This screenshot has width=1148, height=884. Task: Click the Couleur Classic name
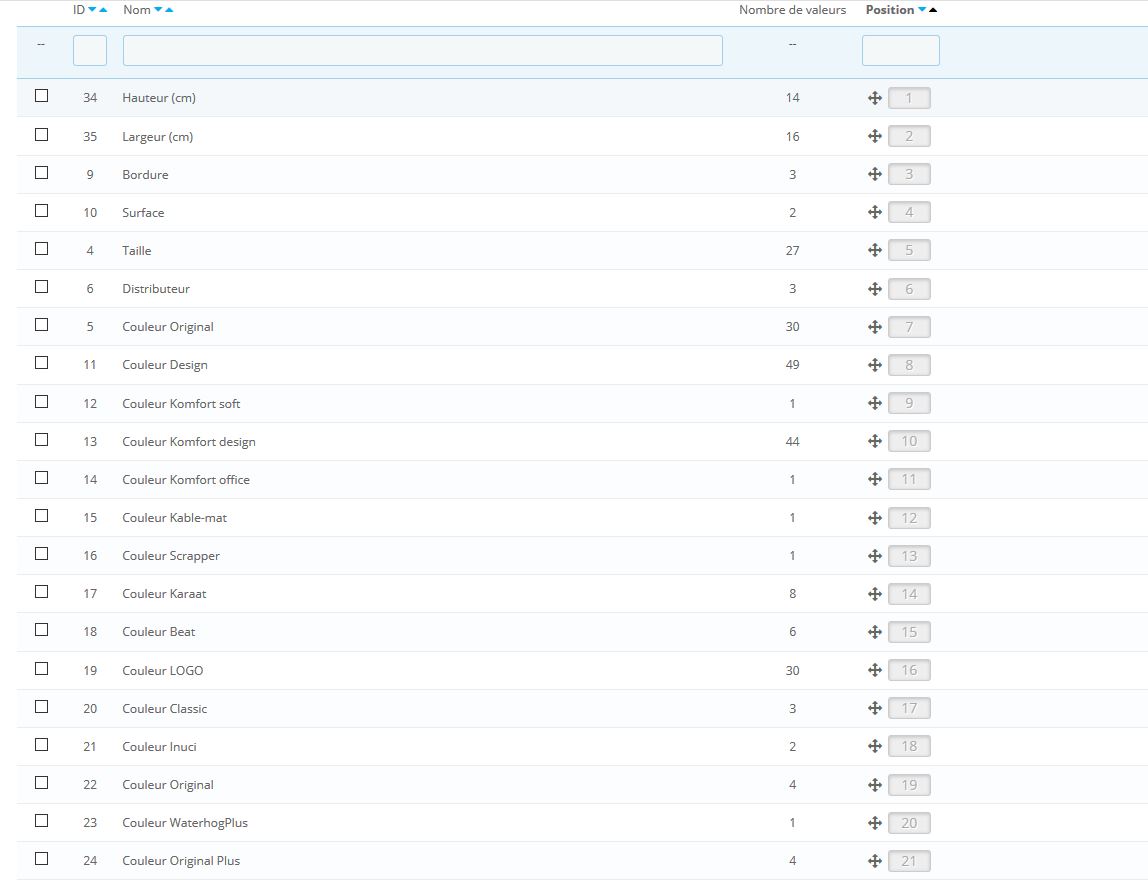165,709
